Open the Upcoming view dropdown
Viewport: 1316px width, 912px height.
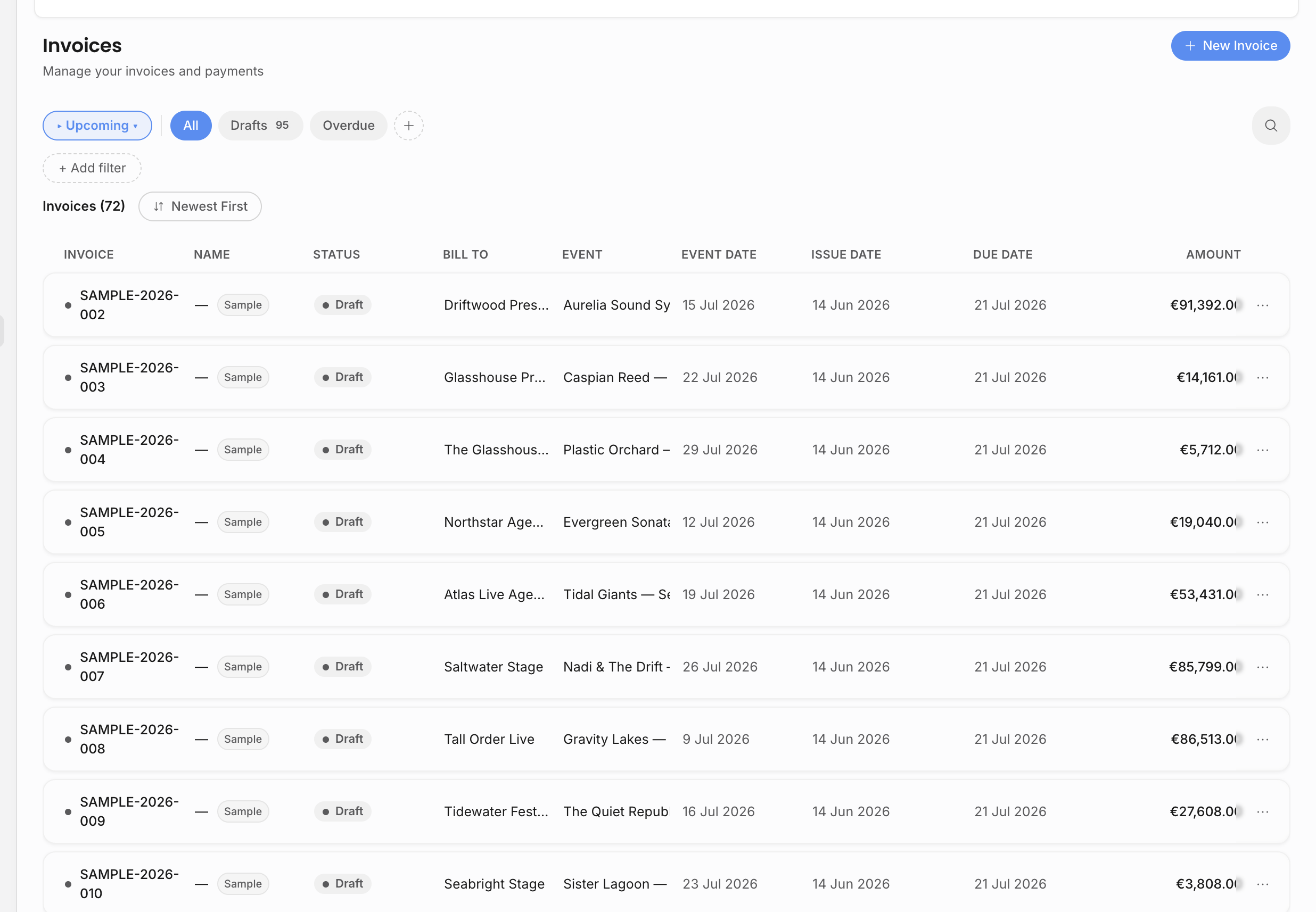(x=97, y=126)
